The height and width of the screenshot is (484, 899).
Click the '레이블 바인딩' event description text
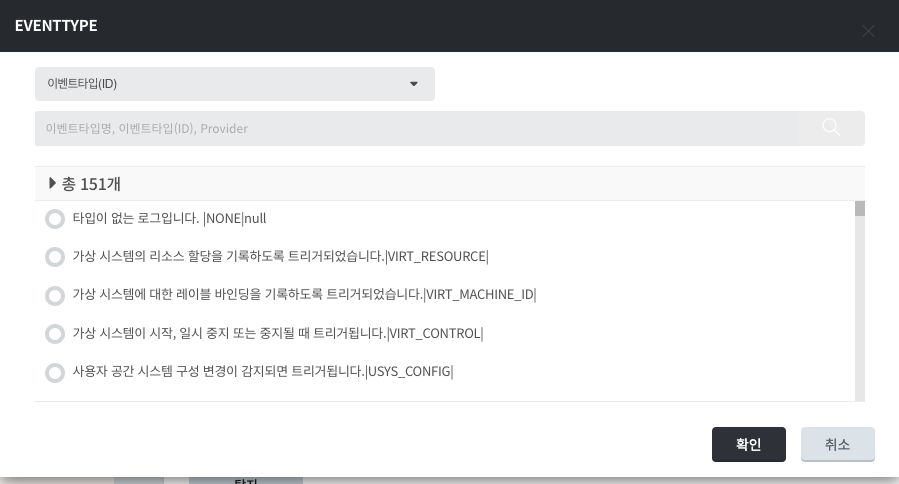304,295
